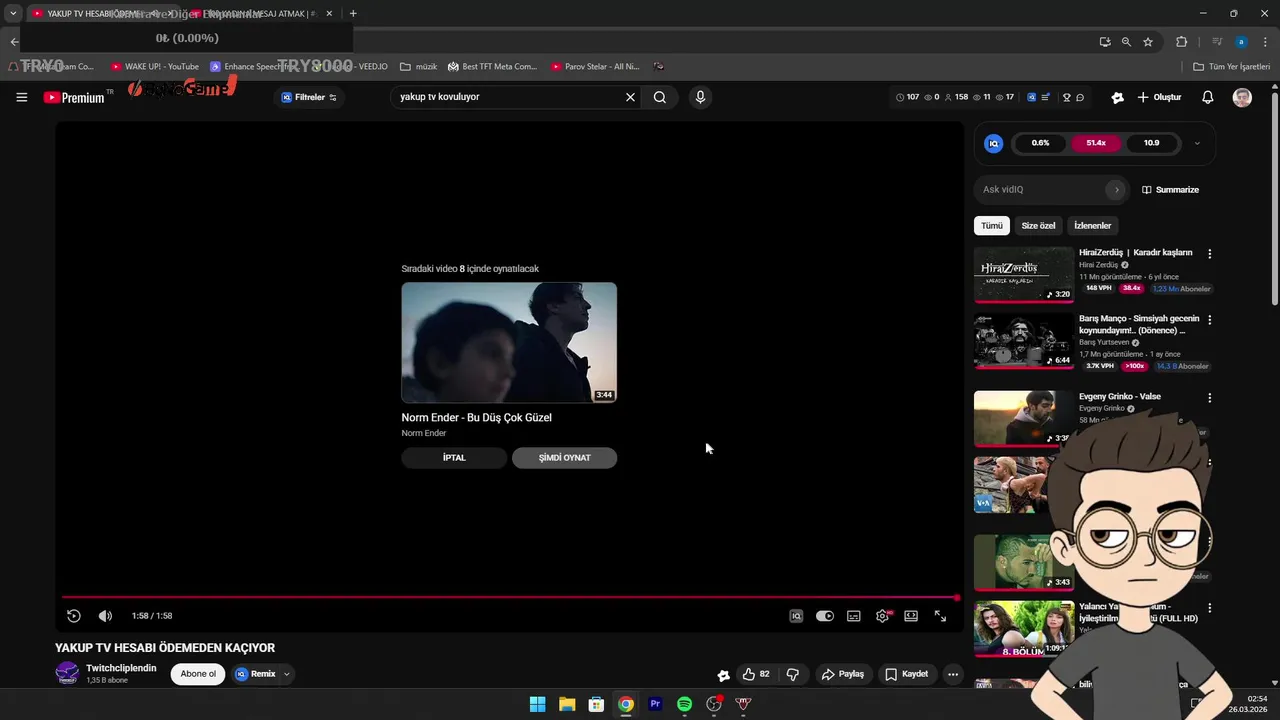The width and height of the screenshot is (1280, 720).
Task: Replay the video with the replay icon
Action: tap(73, 616)
